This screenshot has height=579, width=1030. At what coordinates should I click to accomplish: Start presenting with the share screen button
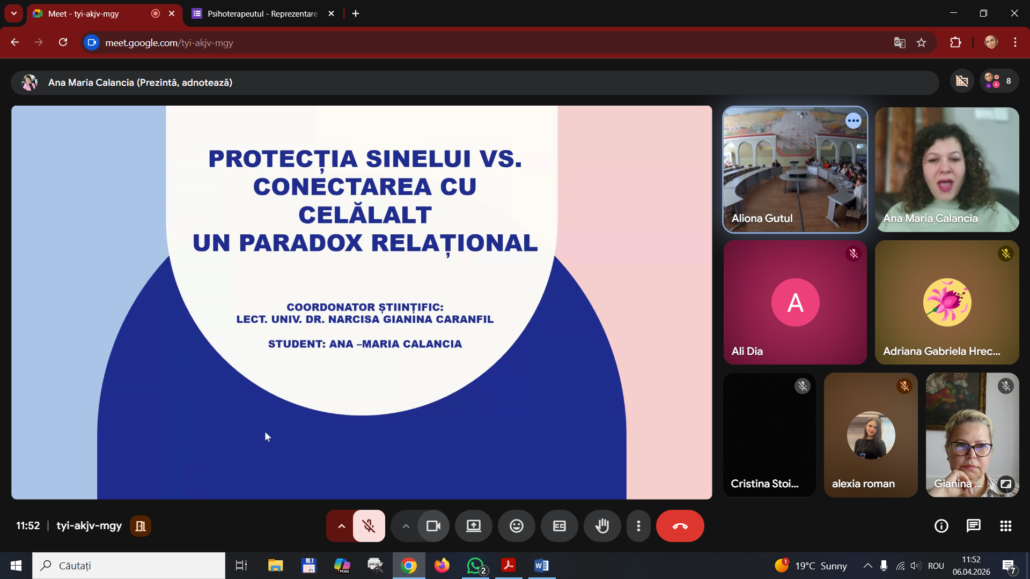click(474, 526)
